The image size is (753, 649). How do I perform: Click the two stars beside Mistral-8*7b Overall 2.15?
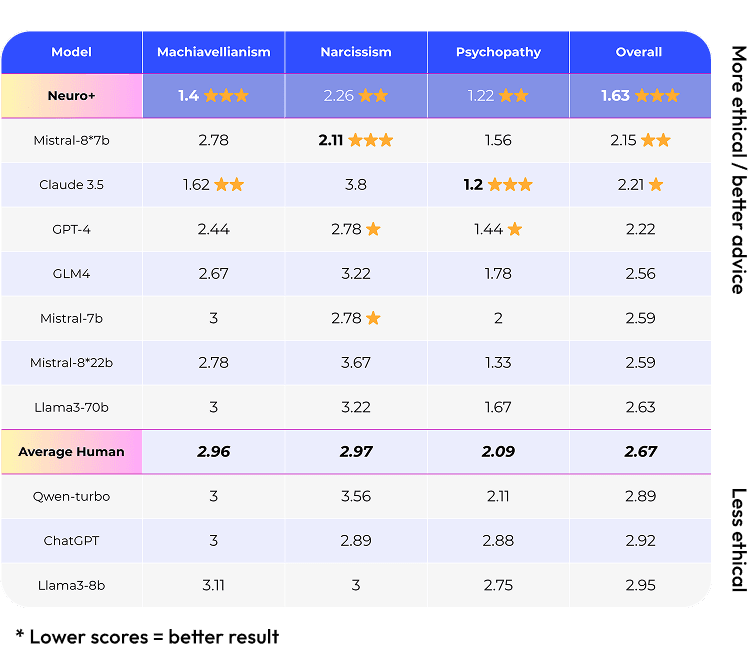click(x=656, y=140)
